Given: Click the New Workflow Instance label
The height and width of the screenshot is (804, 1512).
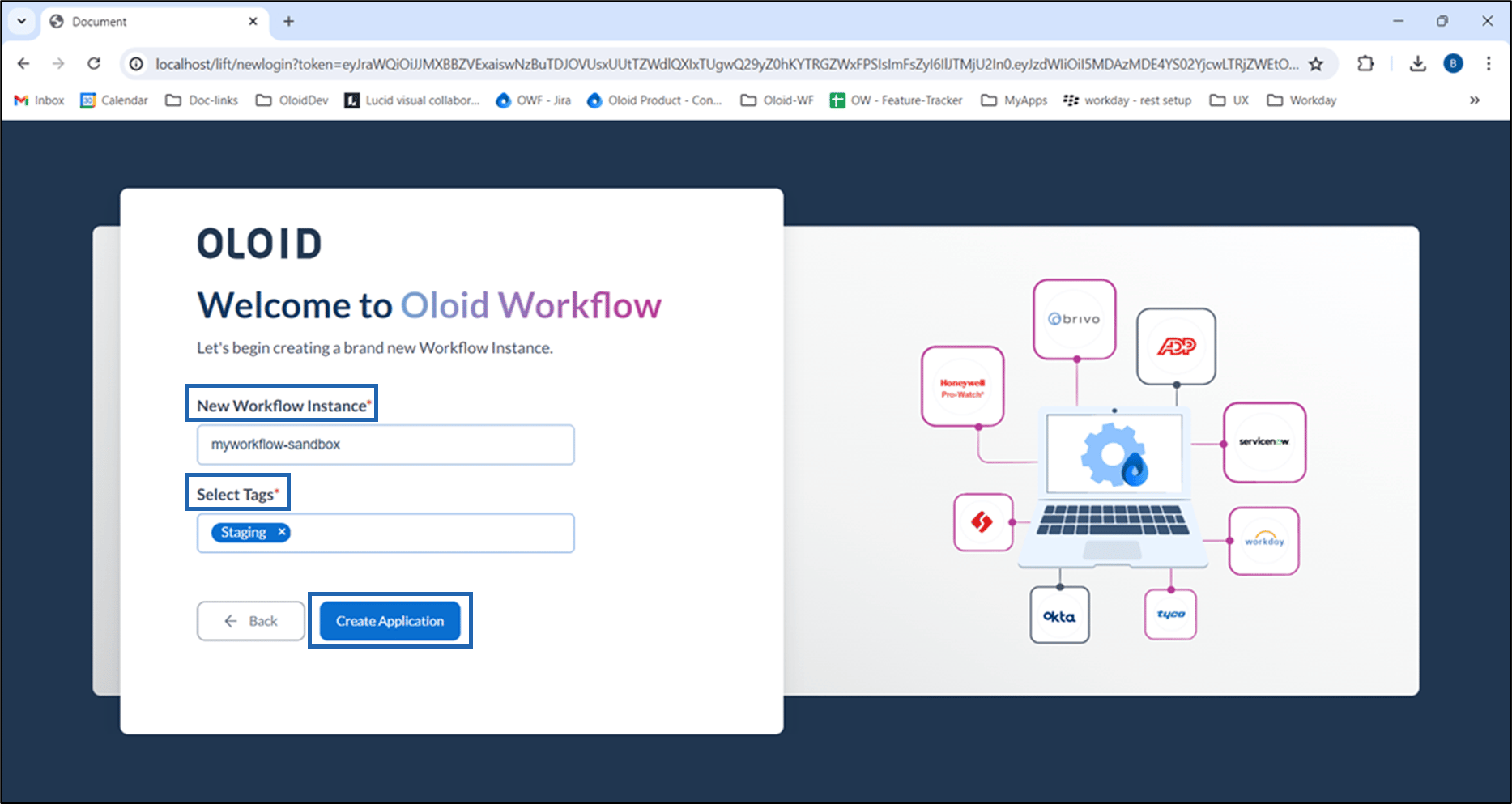Looking at the screenshot, I should pyautogui.click(x=284, y=406).
